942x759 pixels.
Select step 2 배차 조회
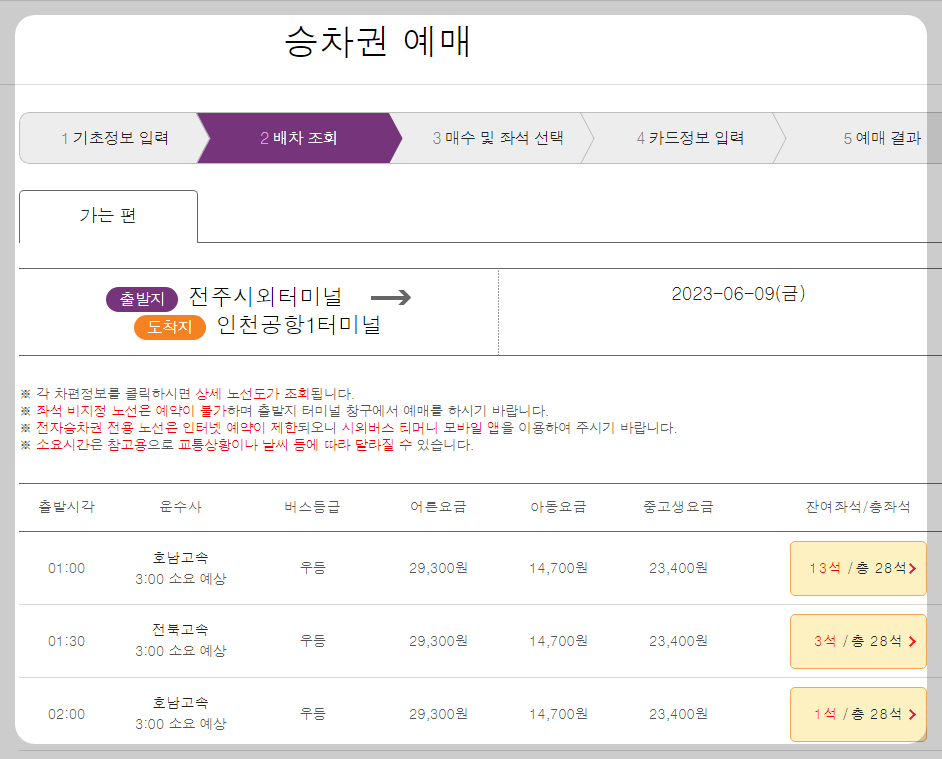pos(299,138)
